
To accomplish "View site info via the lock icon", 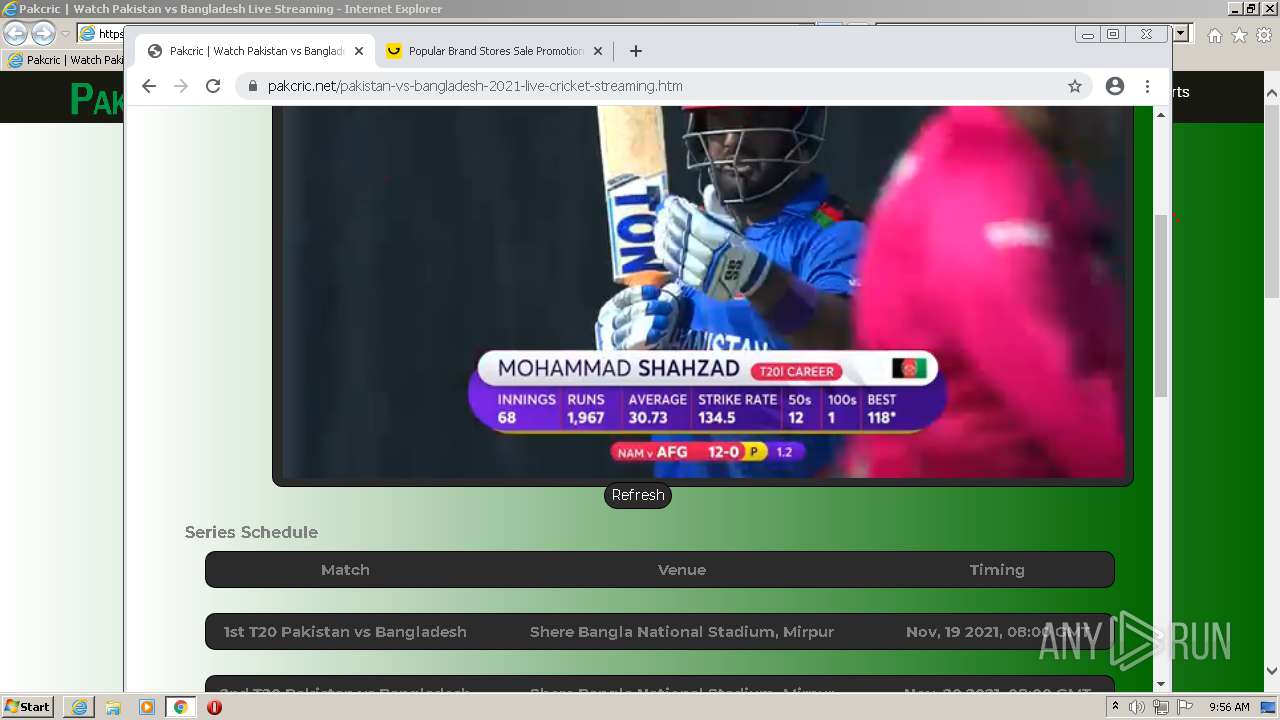I will coord(252,86).
